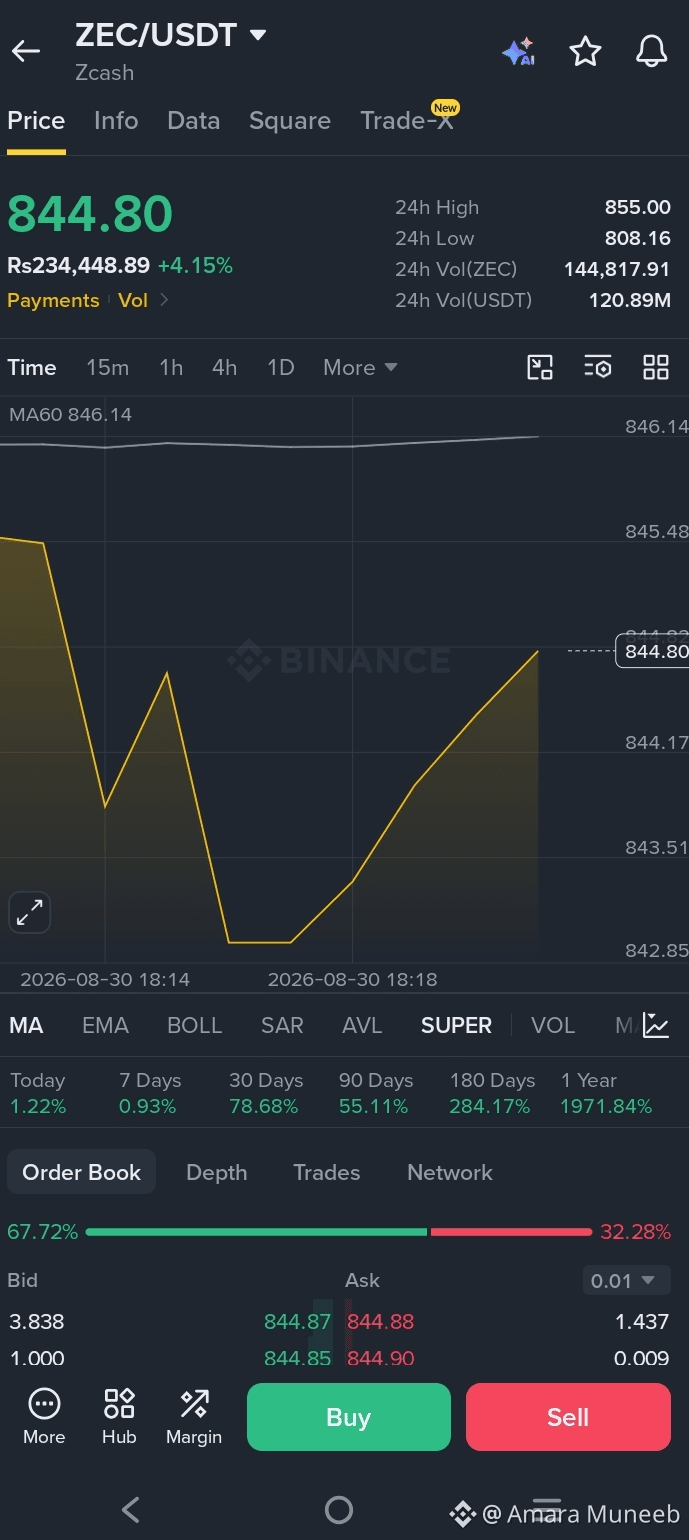Open the More menu icon
The height and width of the screenshot is (1540, 689).
[x=44, y=1417]
